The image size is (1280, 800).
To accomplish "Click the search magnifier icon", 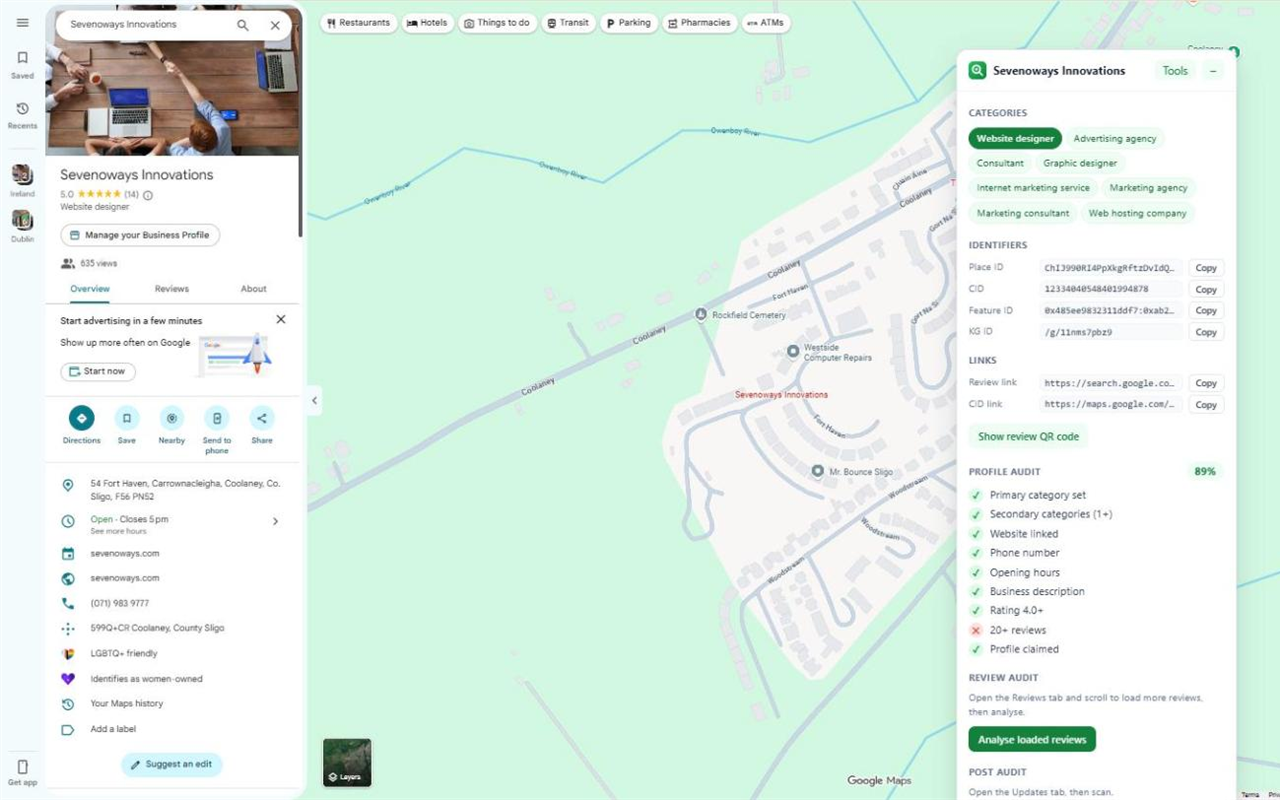I will coord(243,25).
